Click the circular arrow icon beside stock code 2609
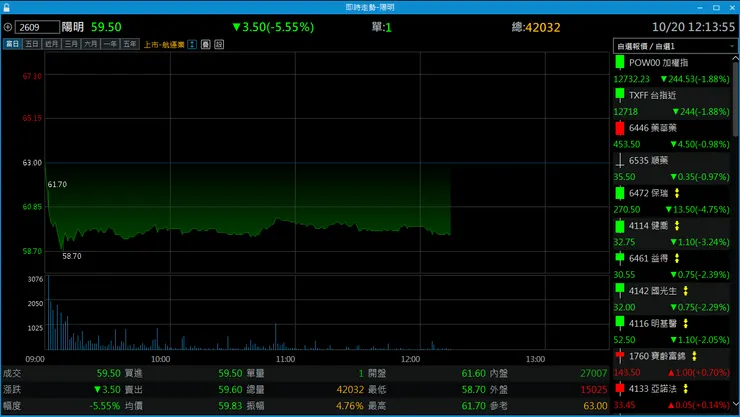740x417 pixels. tap(8, 27)
